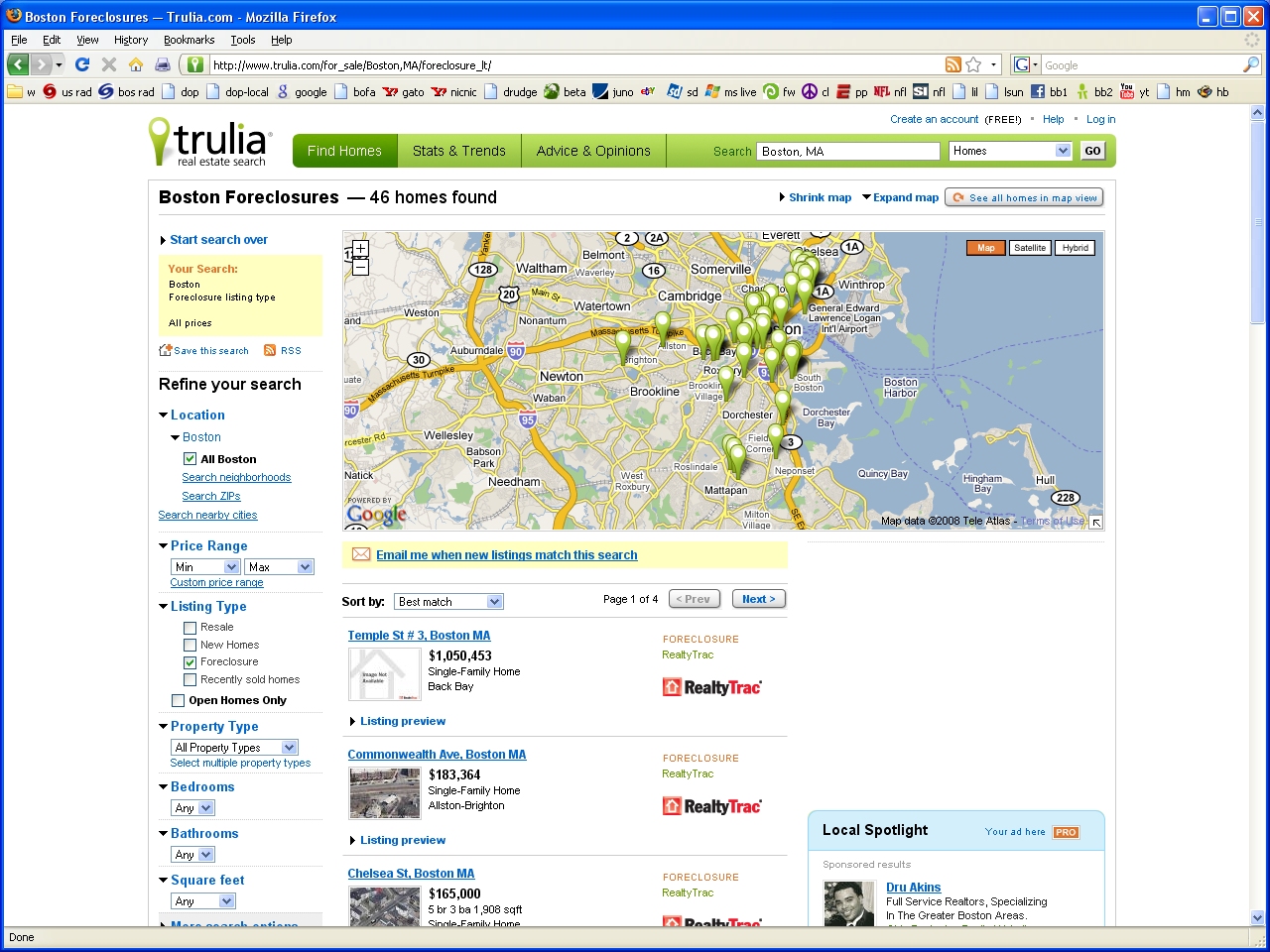The height and width of the screenshot is (952, 1270).
Task: Expand Listing preview for Commonwealth Ave listing
Action: [x=398, y=840]
